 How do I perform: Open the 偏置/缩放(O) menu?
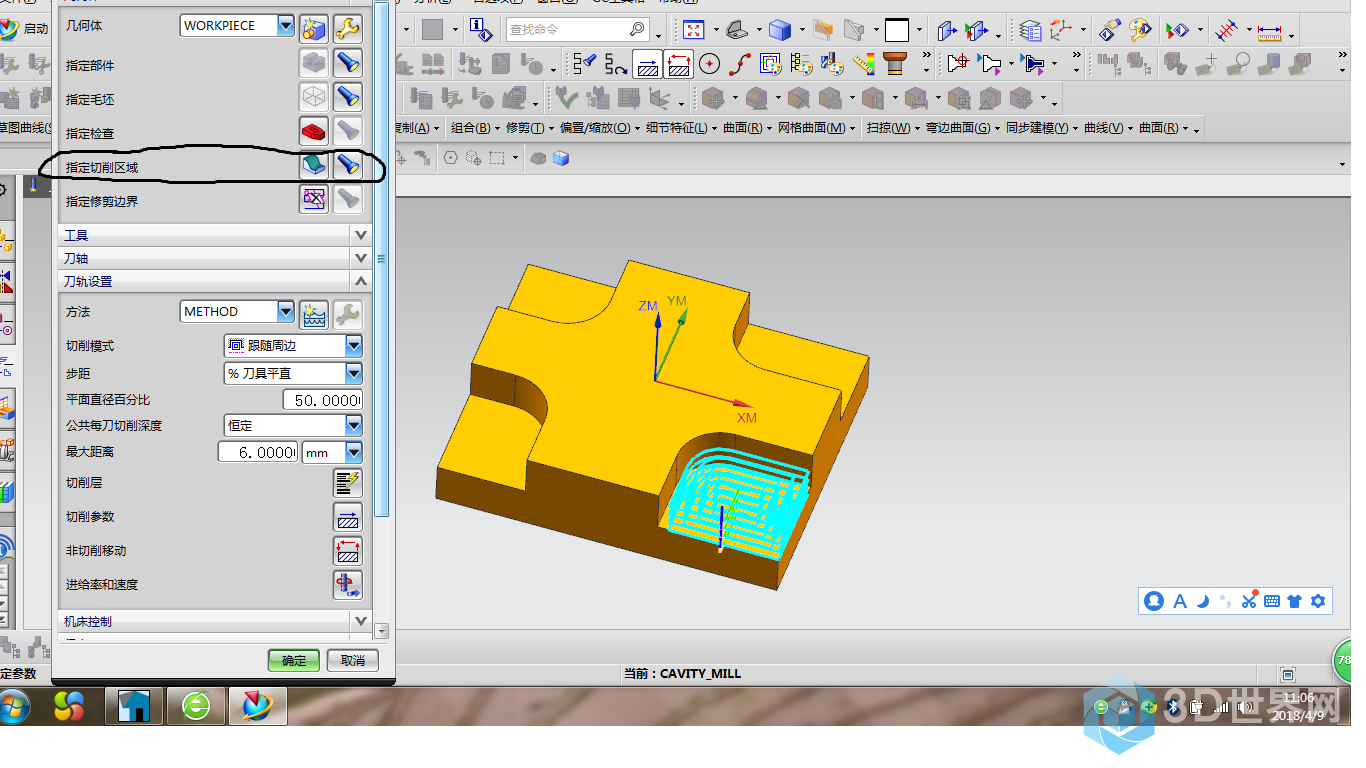point(600,128)
